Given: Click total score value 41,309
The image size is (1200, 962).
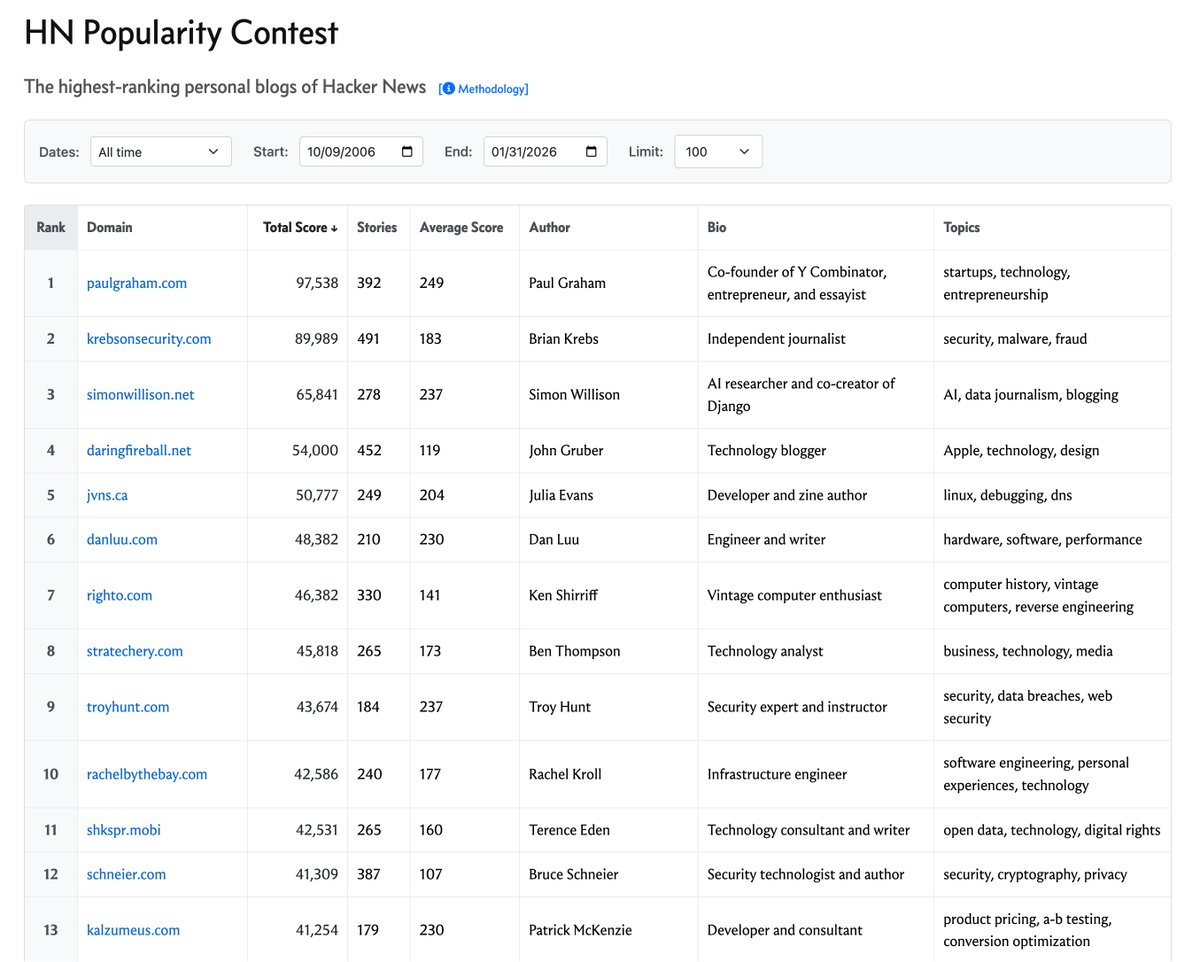Looking at the screenshot, I should 317,875.
